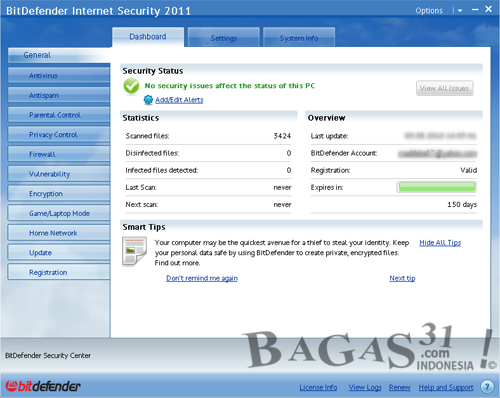Show the Next tip
Screen dimensions: 500x398
402,278
